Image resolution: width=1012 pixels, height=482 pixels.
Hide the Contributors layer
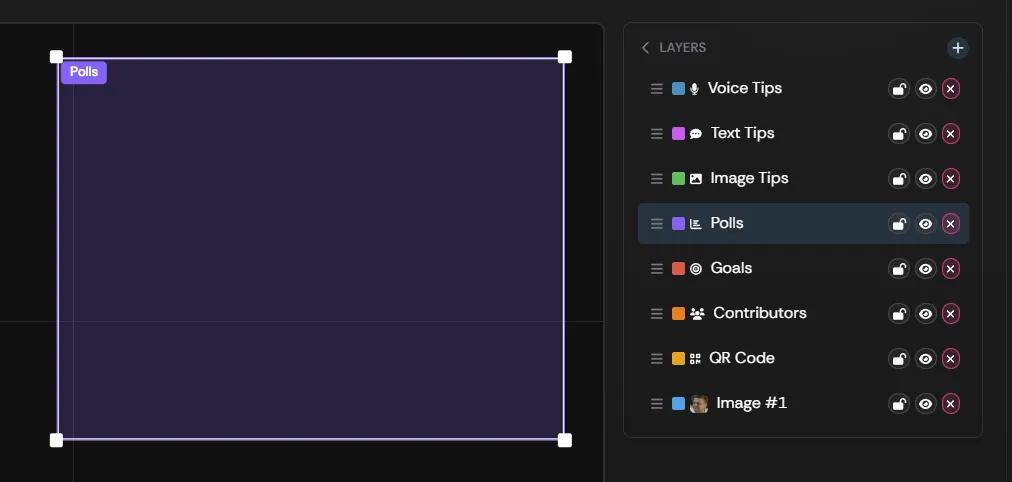pos(926,314)
